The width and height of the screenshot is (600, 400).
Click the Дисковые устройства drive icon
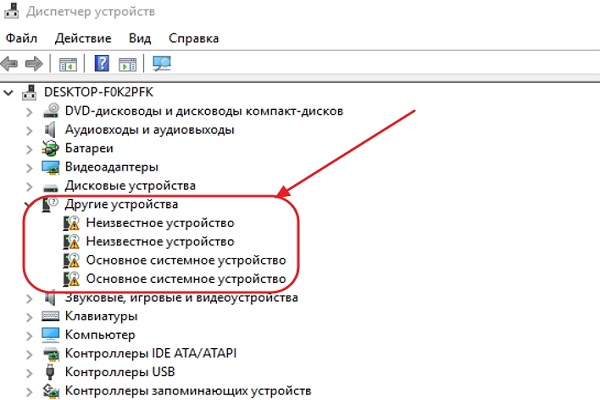pos(51,188)
